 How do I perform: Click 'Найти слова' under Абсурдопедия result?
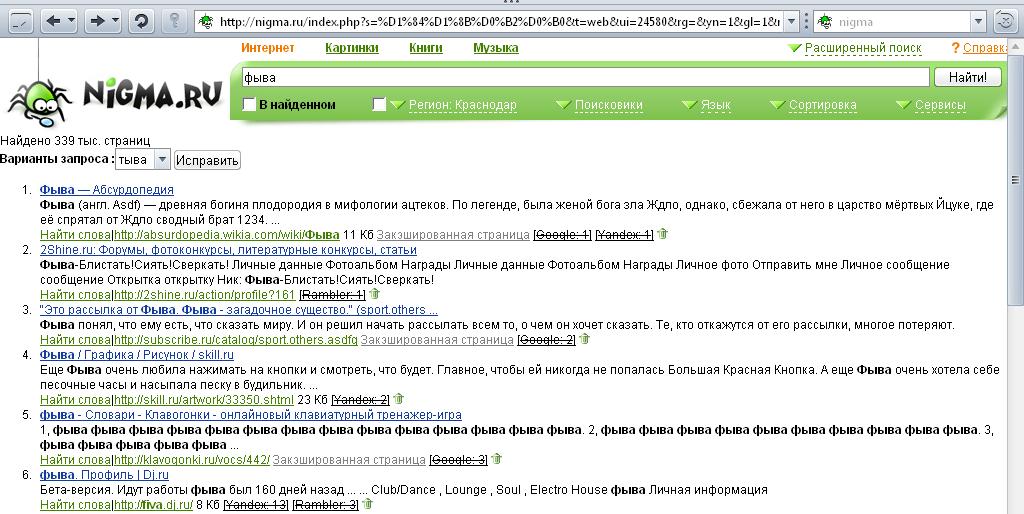[75, 234]
